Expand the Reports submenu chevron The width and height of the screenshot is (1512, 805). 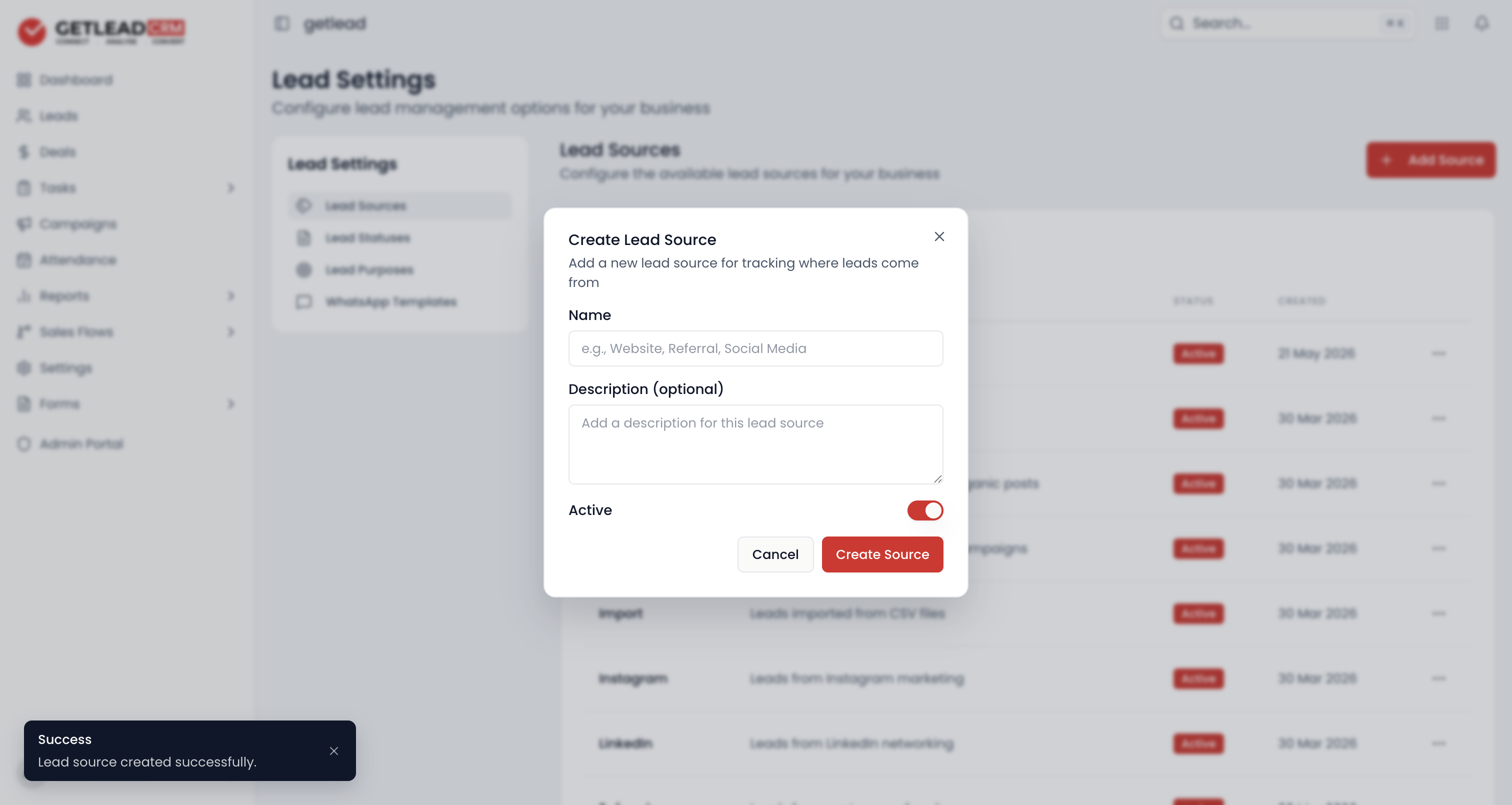[230, 296]
